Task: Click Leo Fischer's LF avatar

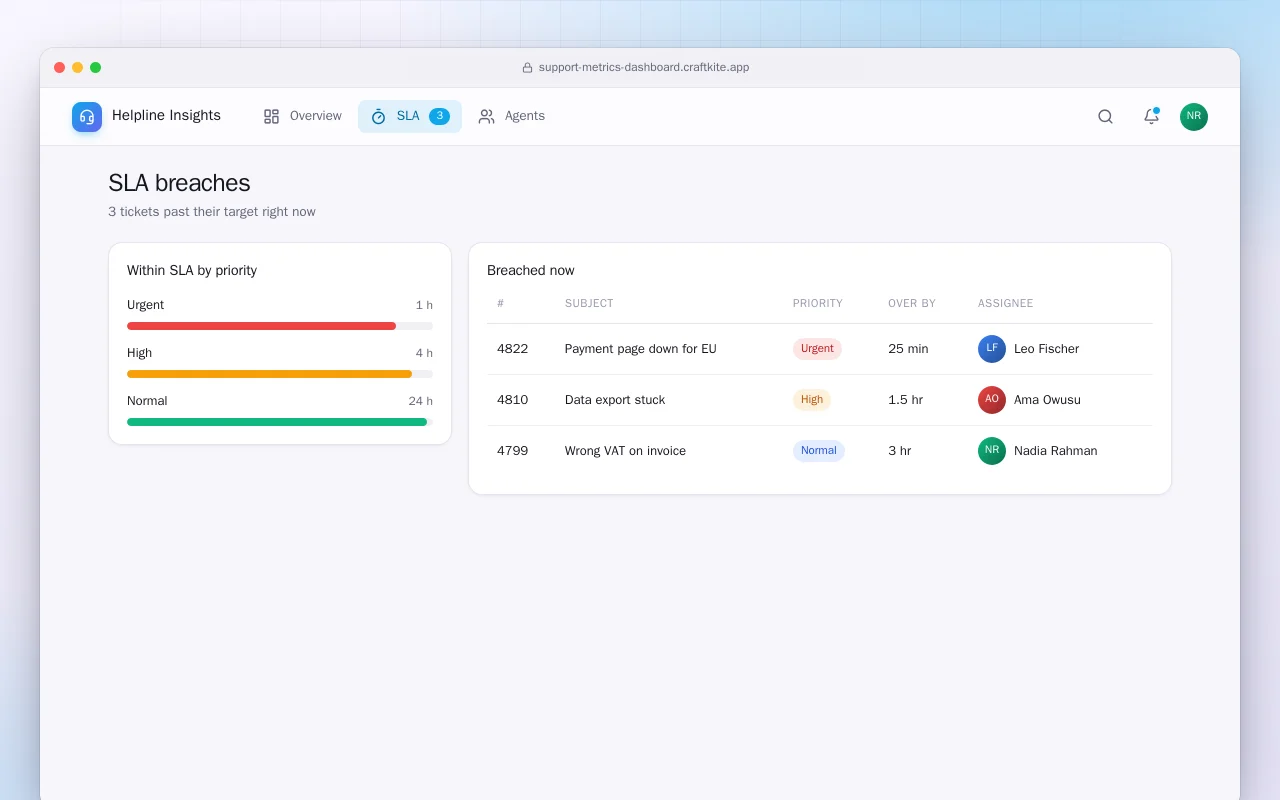Action: (992, 349)
